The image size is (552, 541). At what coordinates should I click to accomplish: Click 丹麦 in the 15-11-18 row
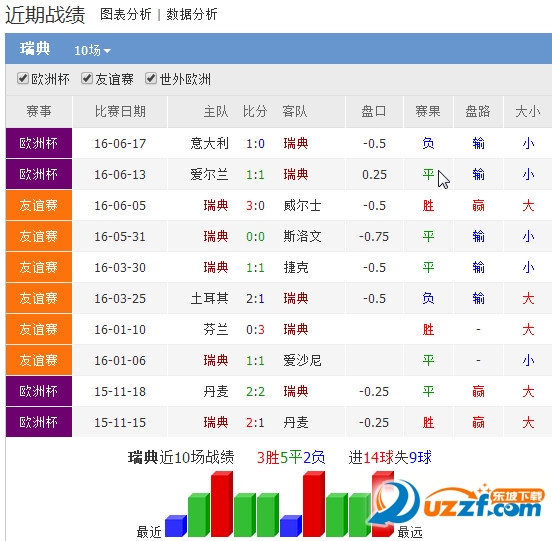tap(216, 391)
